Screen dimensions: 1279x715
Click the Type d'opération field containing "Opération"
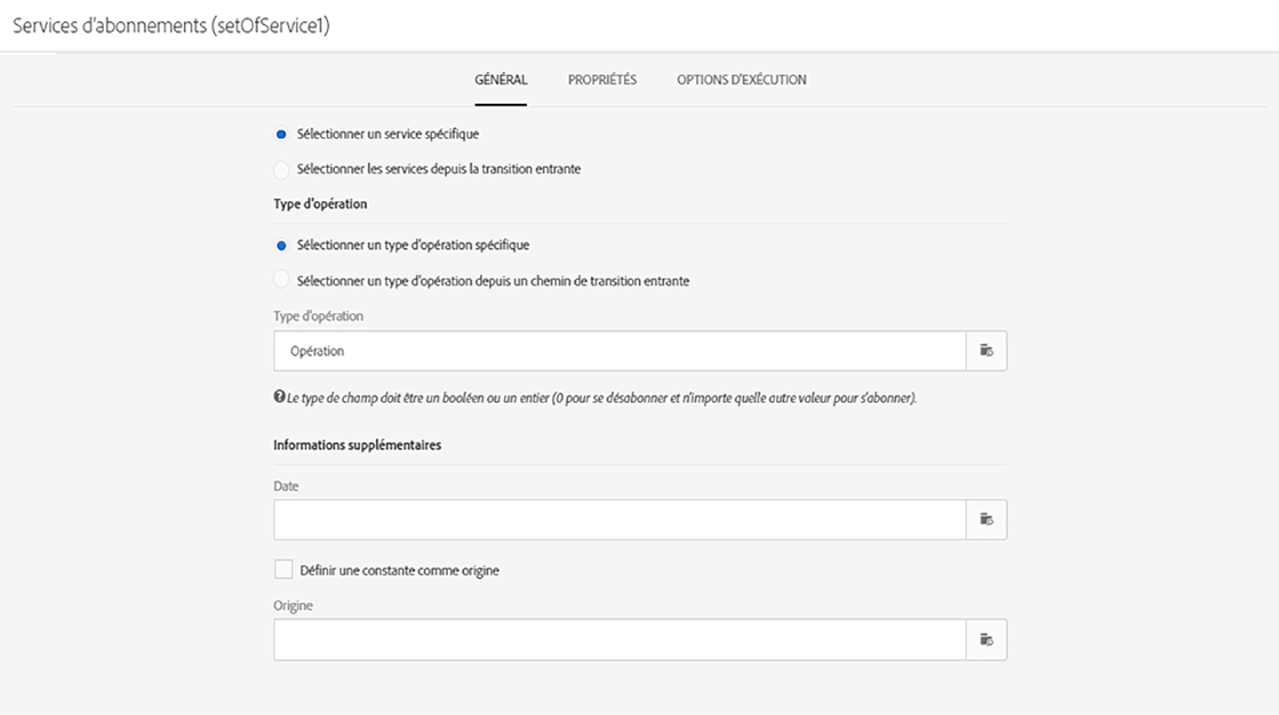click(x=619, y=351)
